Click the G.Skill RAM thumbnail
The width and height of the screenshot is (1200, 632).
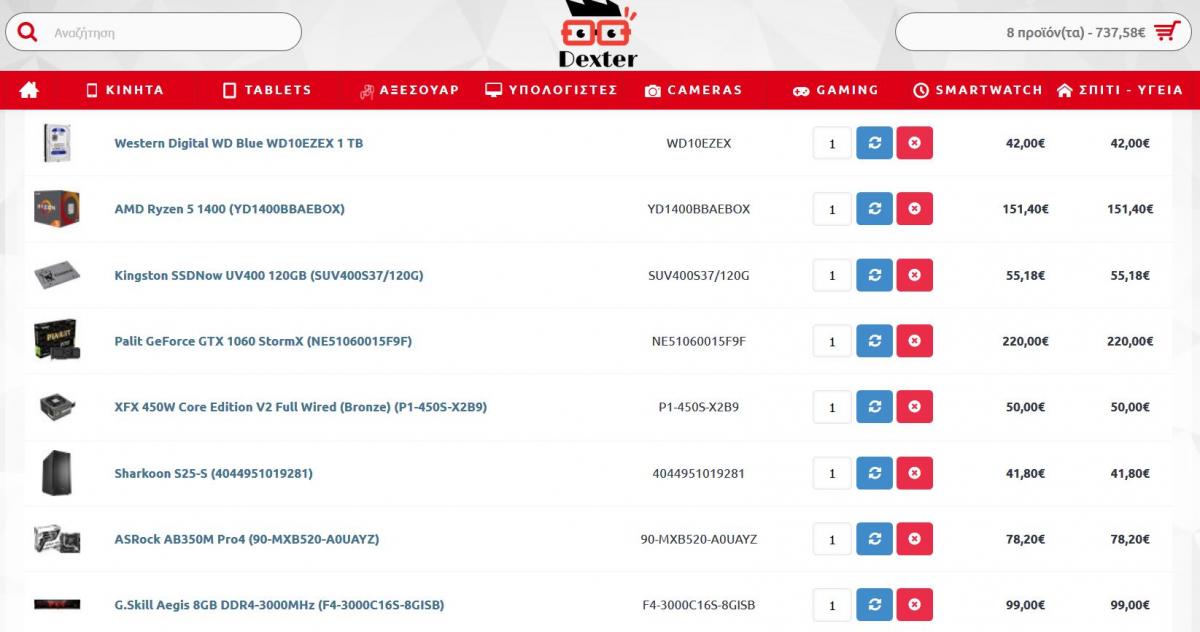56,605
